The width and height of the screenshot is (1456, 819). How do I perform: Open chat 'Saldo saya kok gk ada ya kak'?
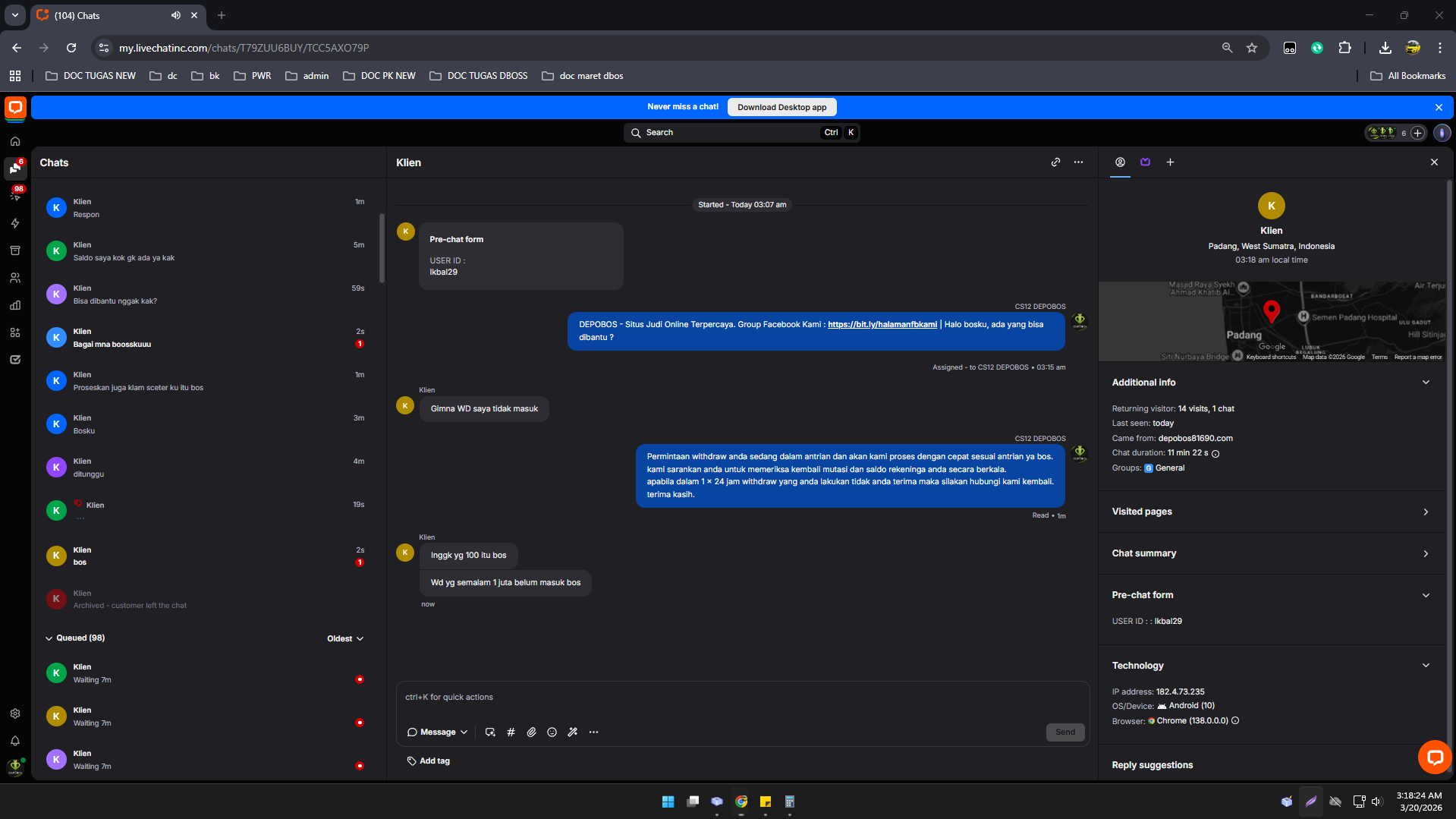pyautogui.click(x=205, y=251)
